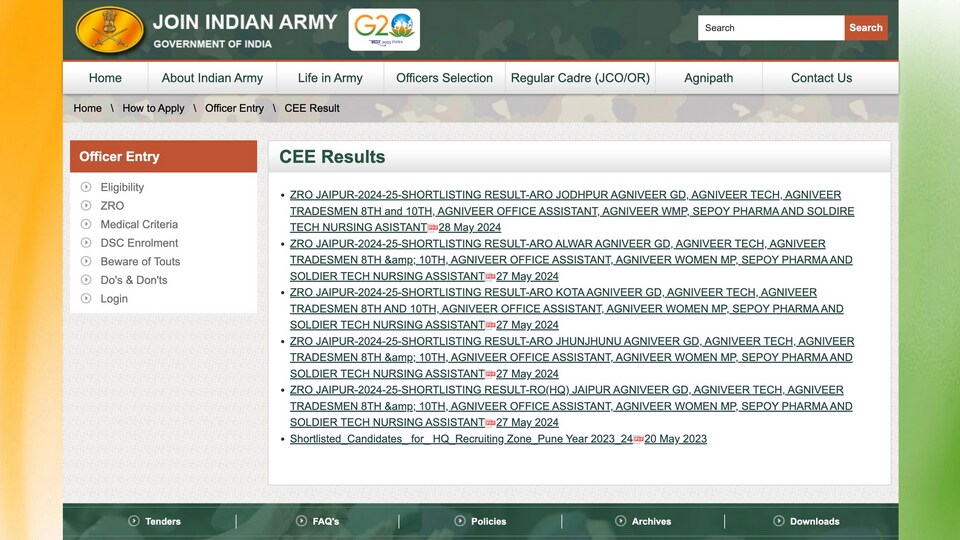The image size is (960, 540).
Task: Click the bullet icon beside Medical Criteria
Action: [86, 224]
